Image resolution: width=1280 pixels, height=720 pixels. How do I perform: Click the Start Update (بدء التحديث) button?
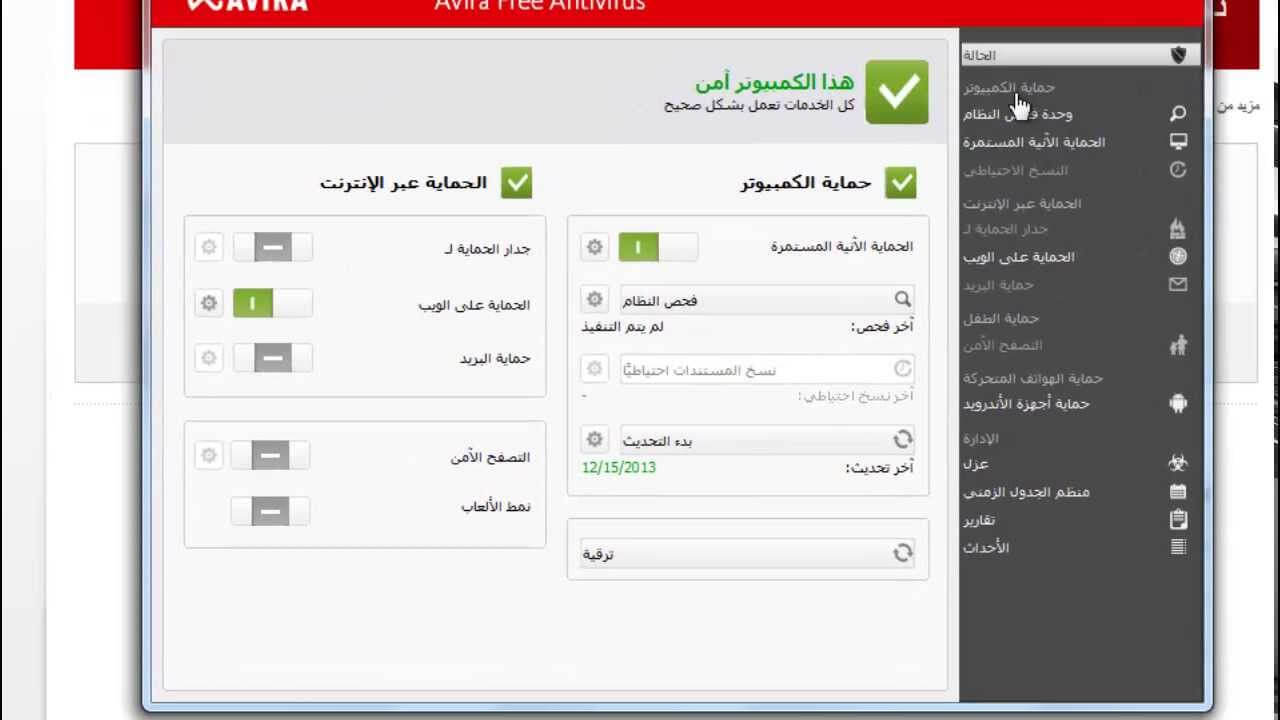point(765,440)
